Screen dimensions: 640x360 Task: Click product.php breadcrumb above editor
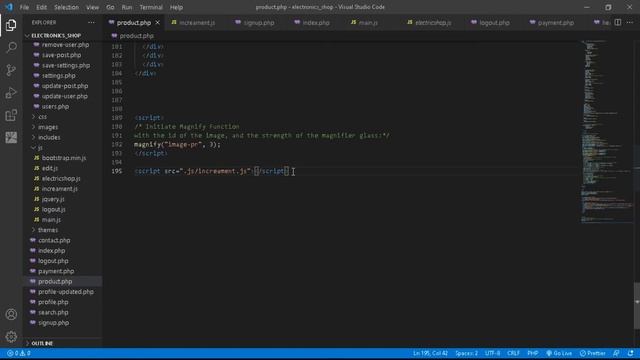(x=136, y=36)
